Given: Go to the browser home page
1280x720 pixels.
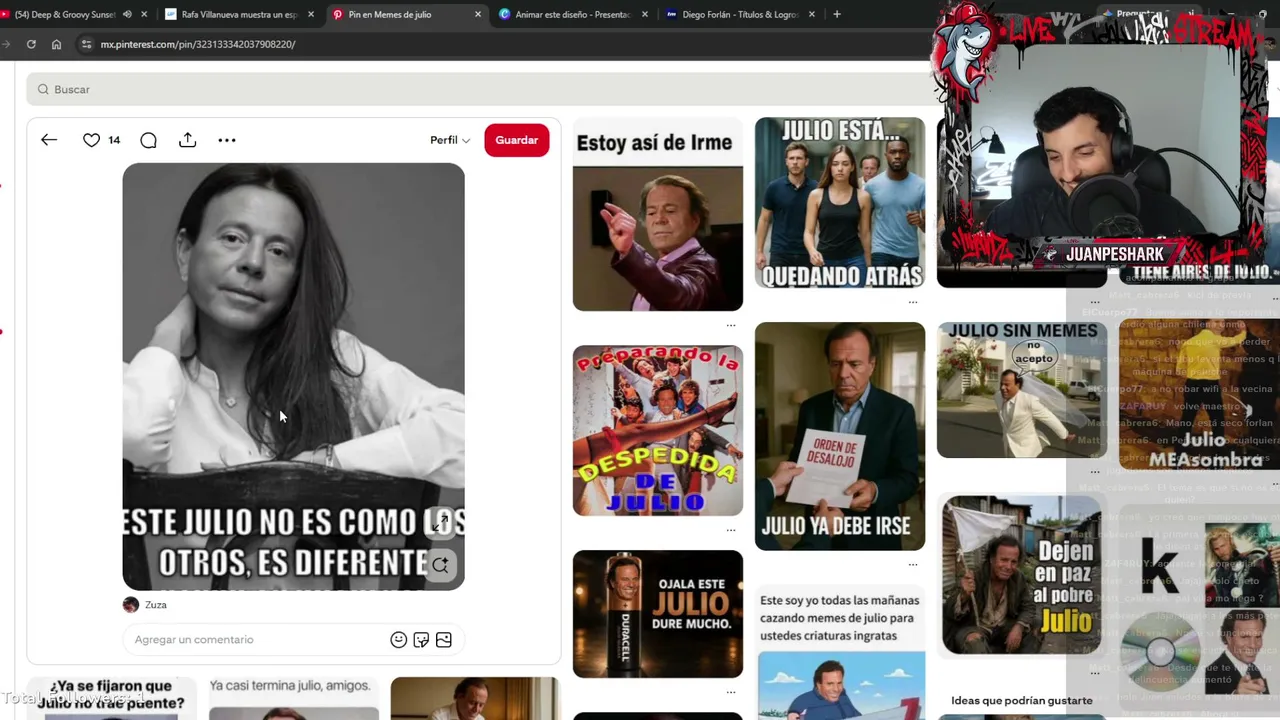Looking at the screenshot, I should 56,44.
